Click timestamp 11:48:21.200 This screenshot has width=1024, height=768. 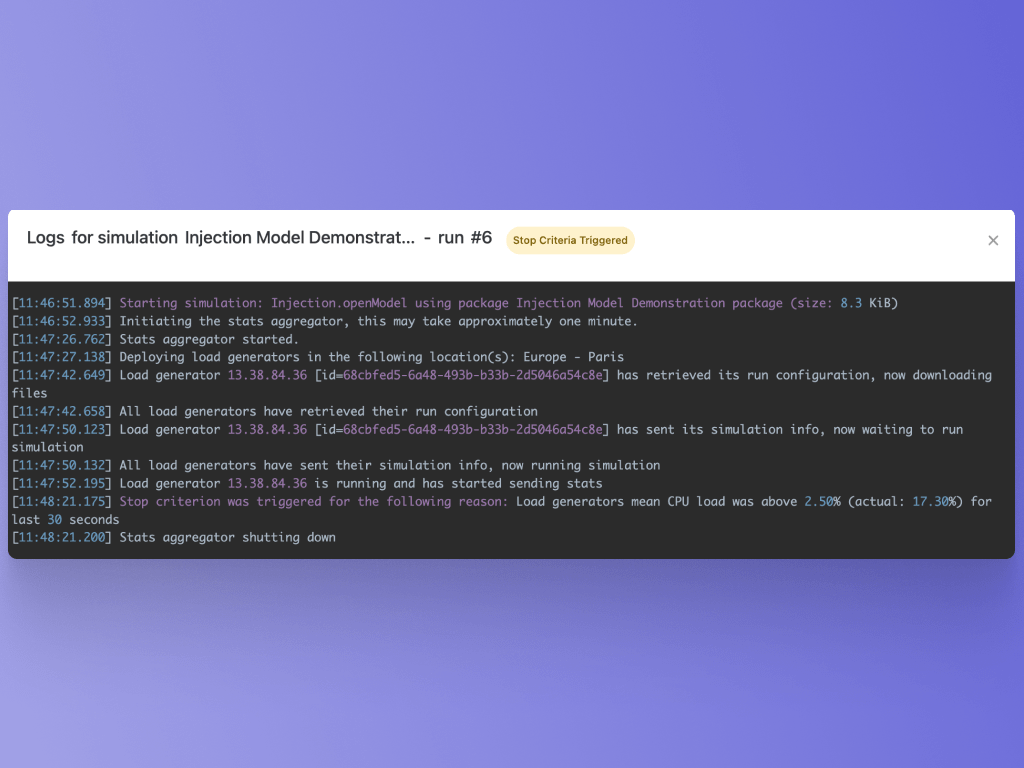(61, 537)
